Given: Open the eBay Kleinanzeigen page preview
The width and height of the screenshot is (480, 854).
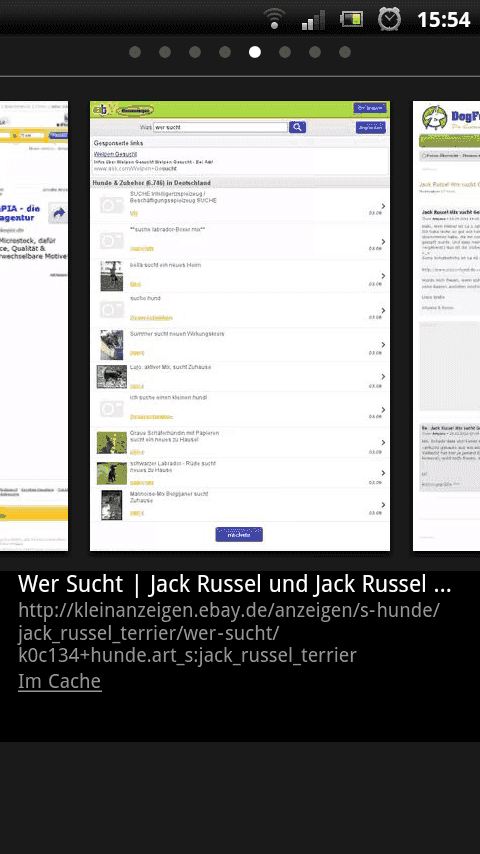Looking at the screenshot, I should (x=240, y=326).
